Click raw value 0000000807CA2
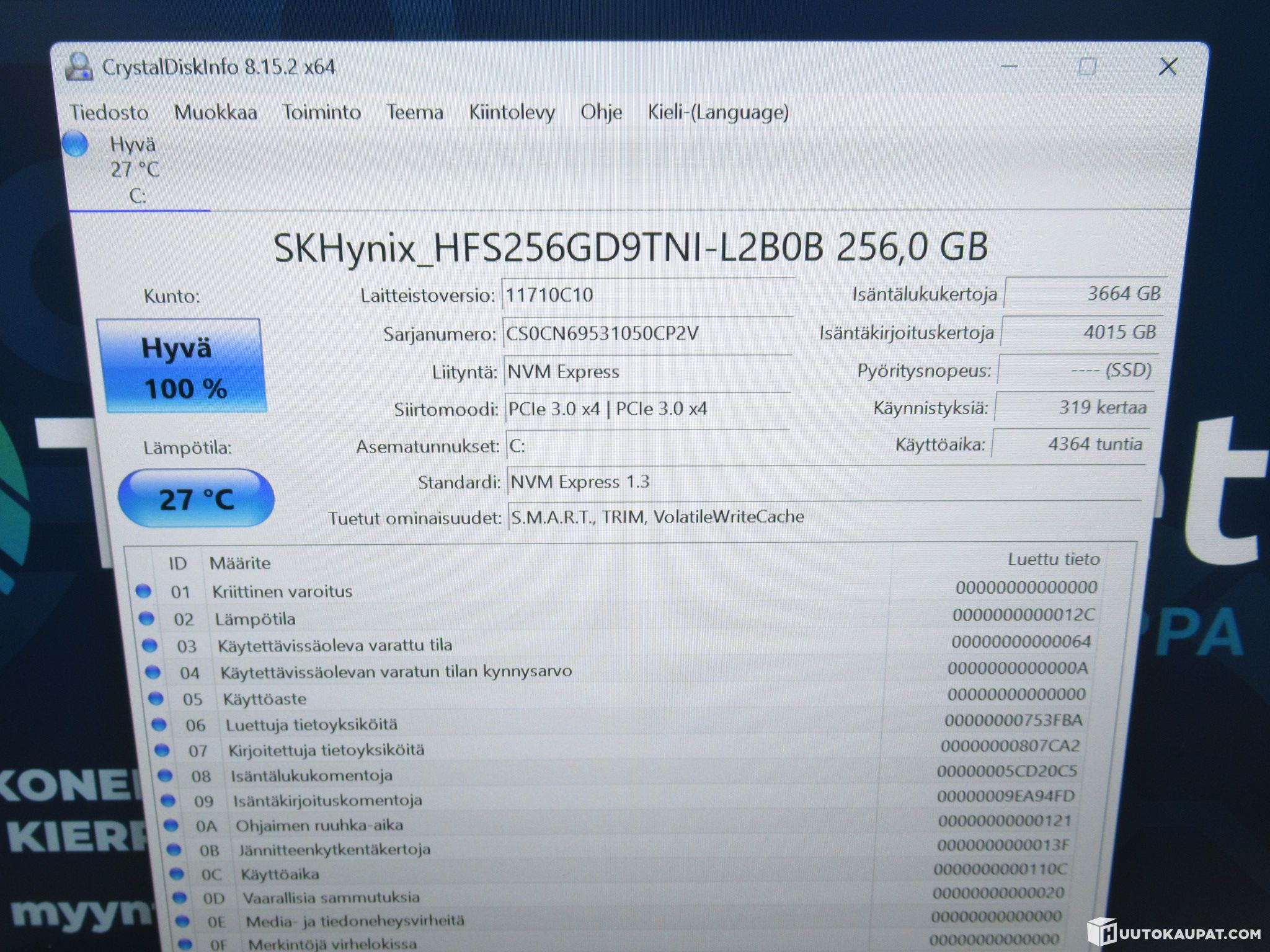This screenshot has height=952, width=1270. 1011,746
